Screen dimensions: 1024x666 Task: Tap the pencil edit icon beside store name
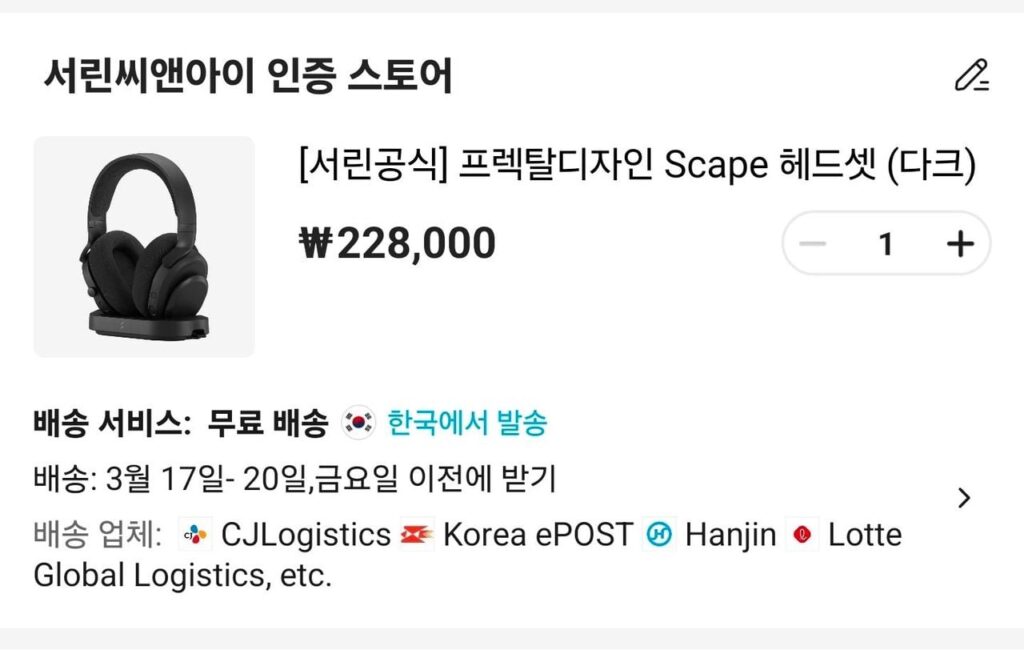click(970, 76)
